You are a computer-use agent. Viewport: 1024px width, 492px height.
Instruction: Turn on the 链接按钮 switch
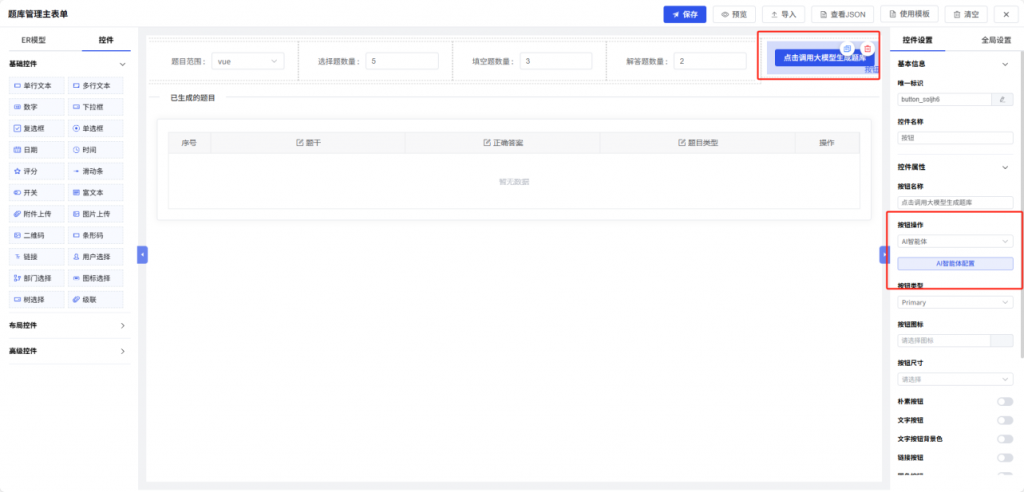[1004, 457]
